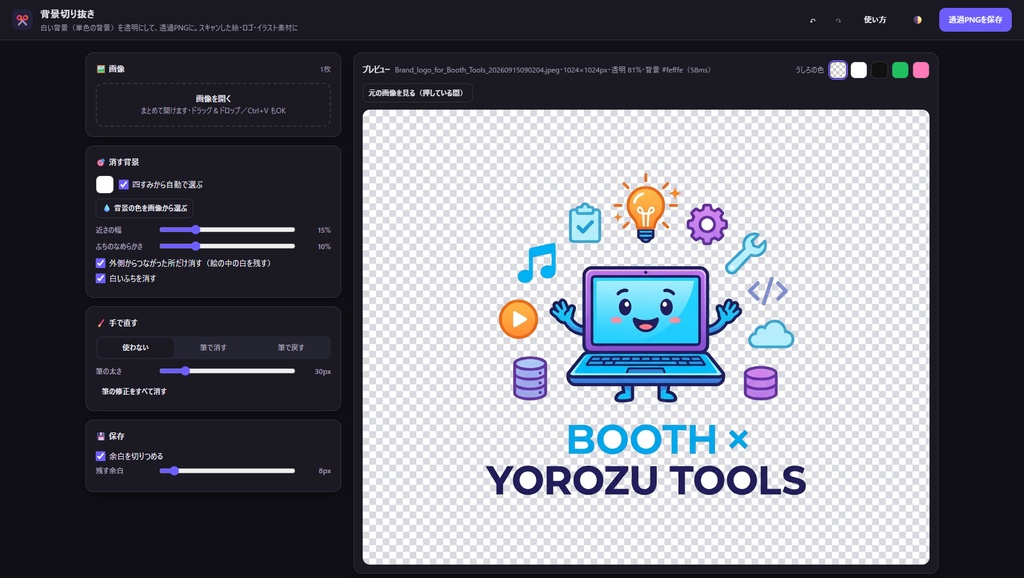Click 筆の修正をすべて消す button

(134, 391)
